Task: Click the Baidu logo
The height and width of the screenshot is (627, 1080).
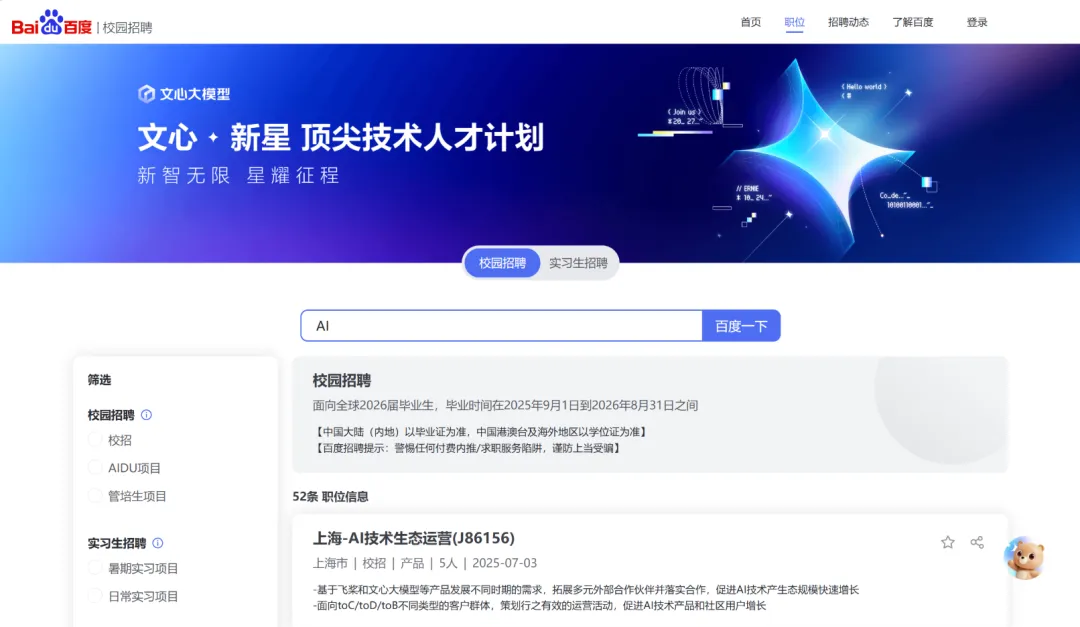Action: point(52,23)
